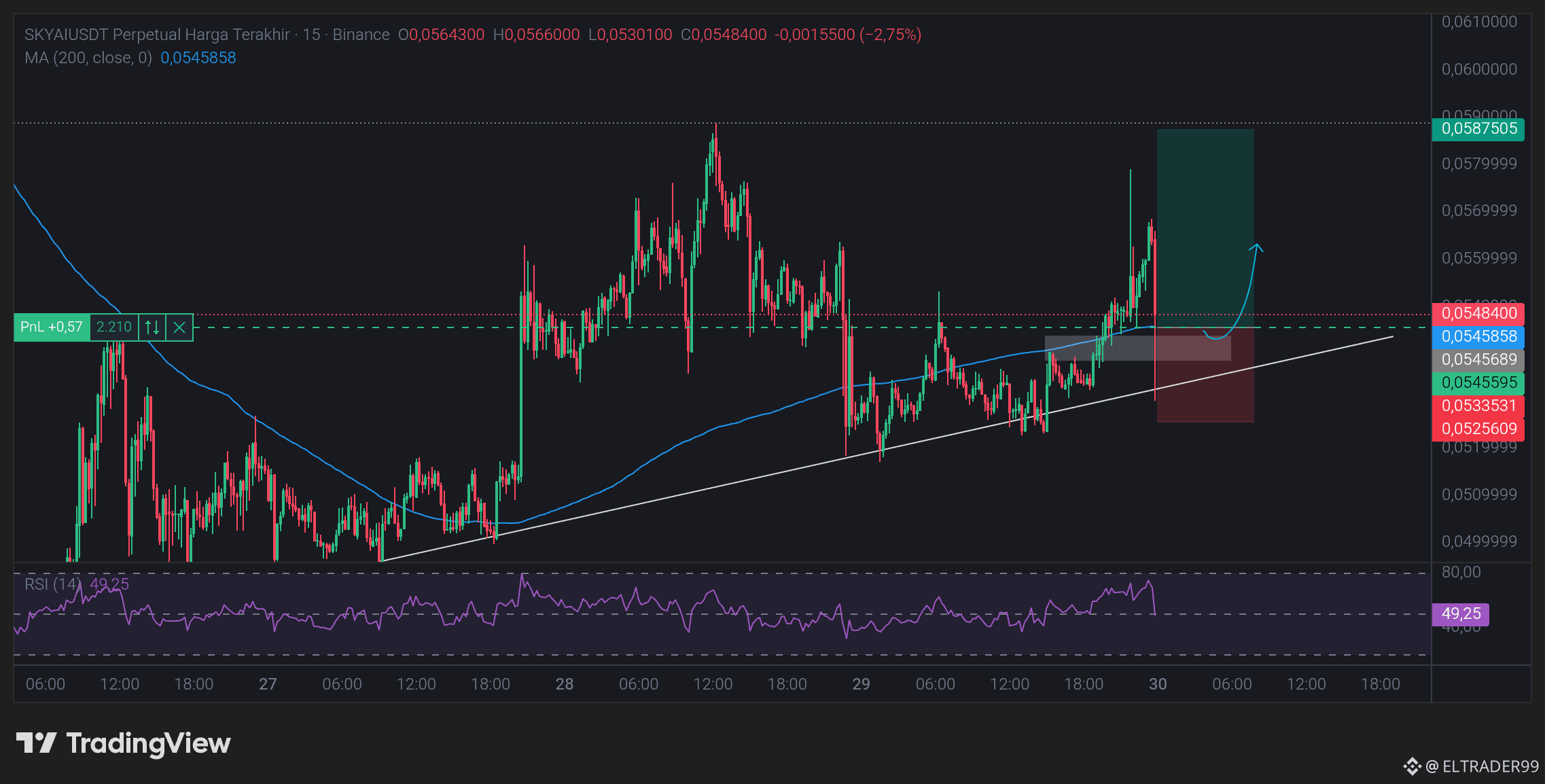
Task: Click the blue 0,0545858 value in MA legend
Action: tap(198, 58)
